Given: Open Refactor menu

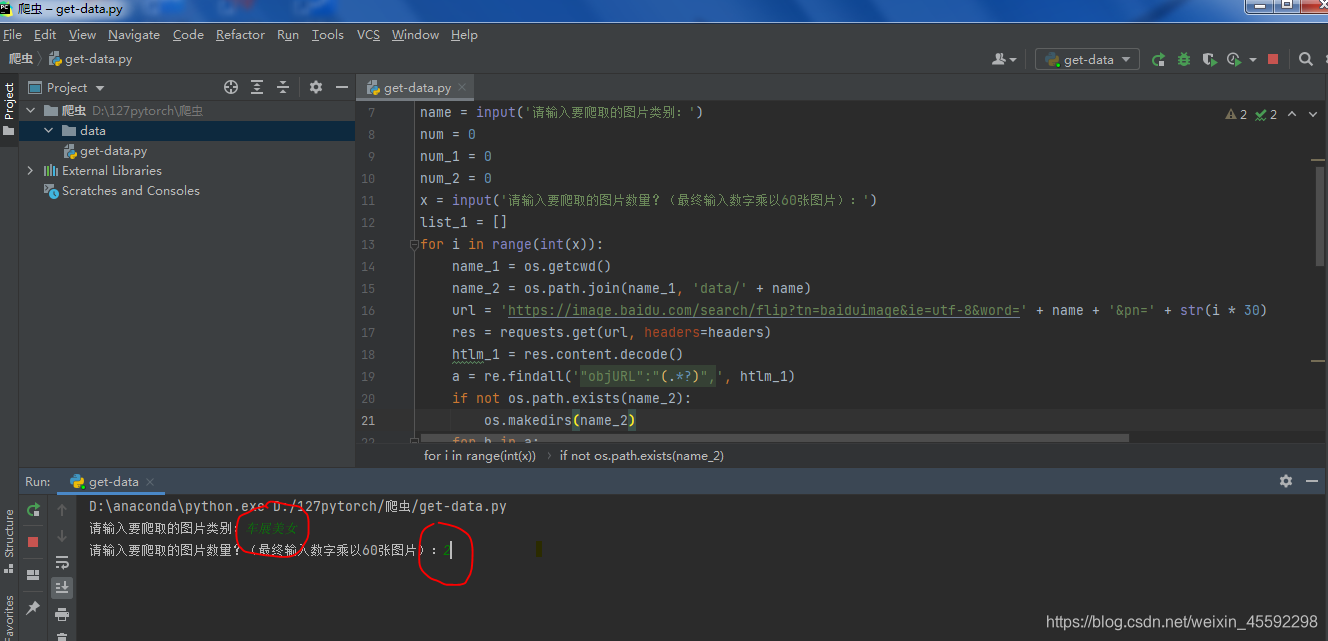Looking at the screenshot, I should (241, 35).
